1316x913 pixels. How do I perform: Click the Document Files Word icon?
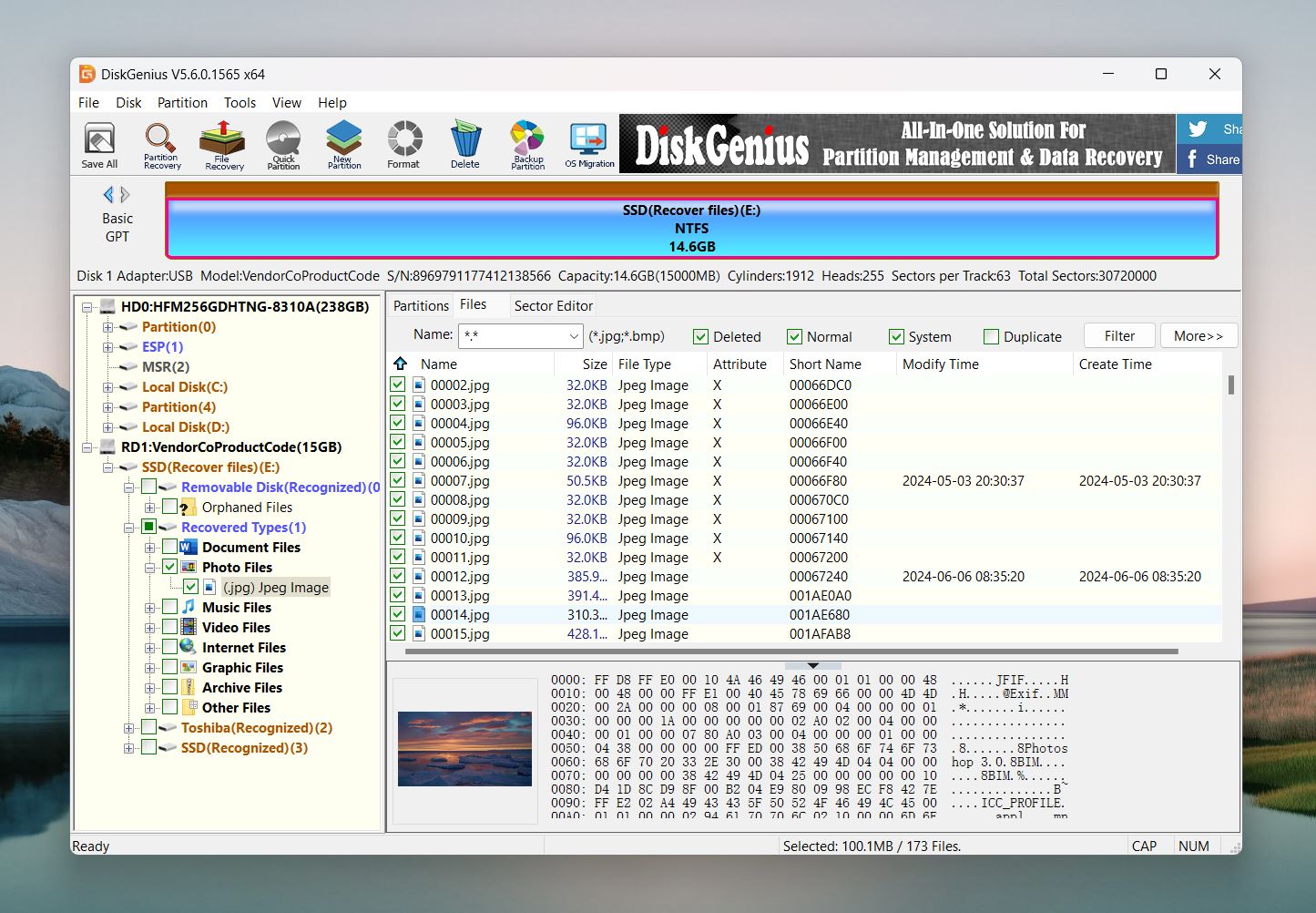click(189, 547)
